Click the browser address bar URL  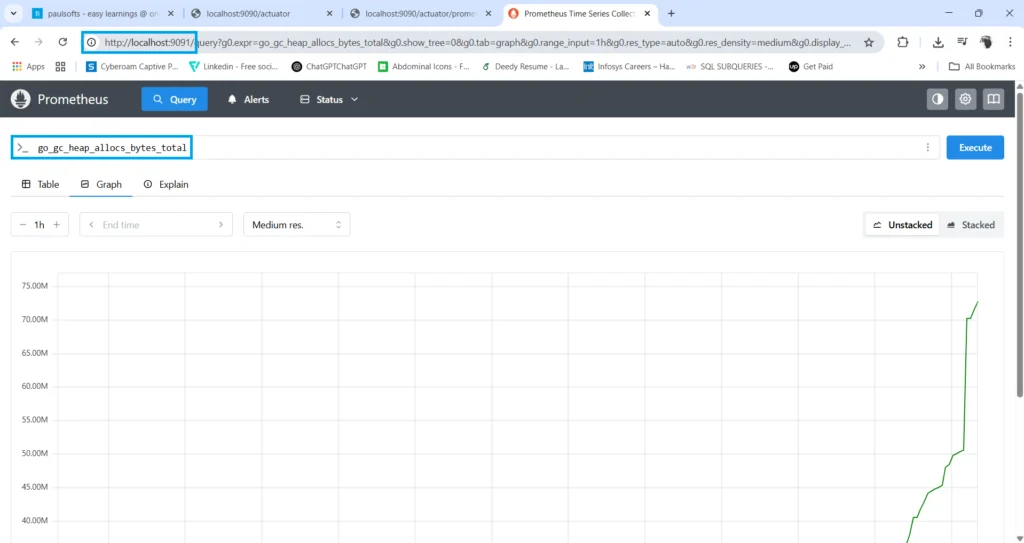click(x=477, y=42)
